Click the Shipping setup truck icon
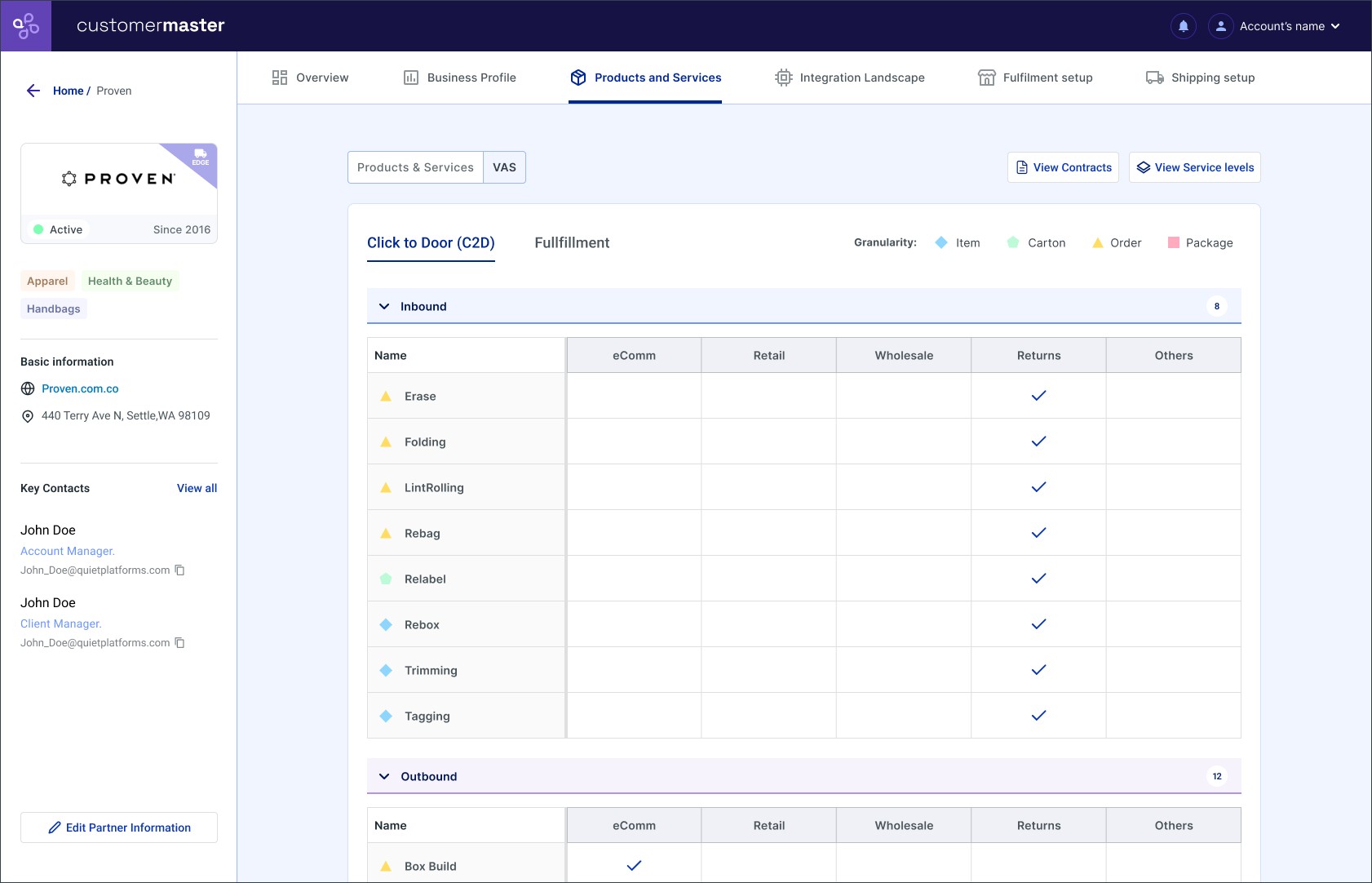The height and width of the screenshot is (883, 1372). [x=1155, y=78]
